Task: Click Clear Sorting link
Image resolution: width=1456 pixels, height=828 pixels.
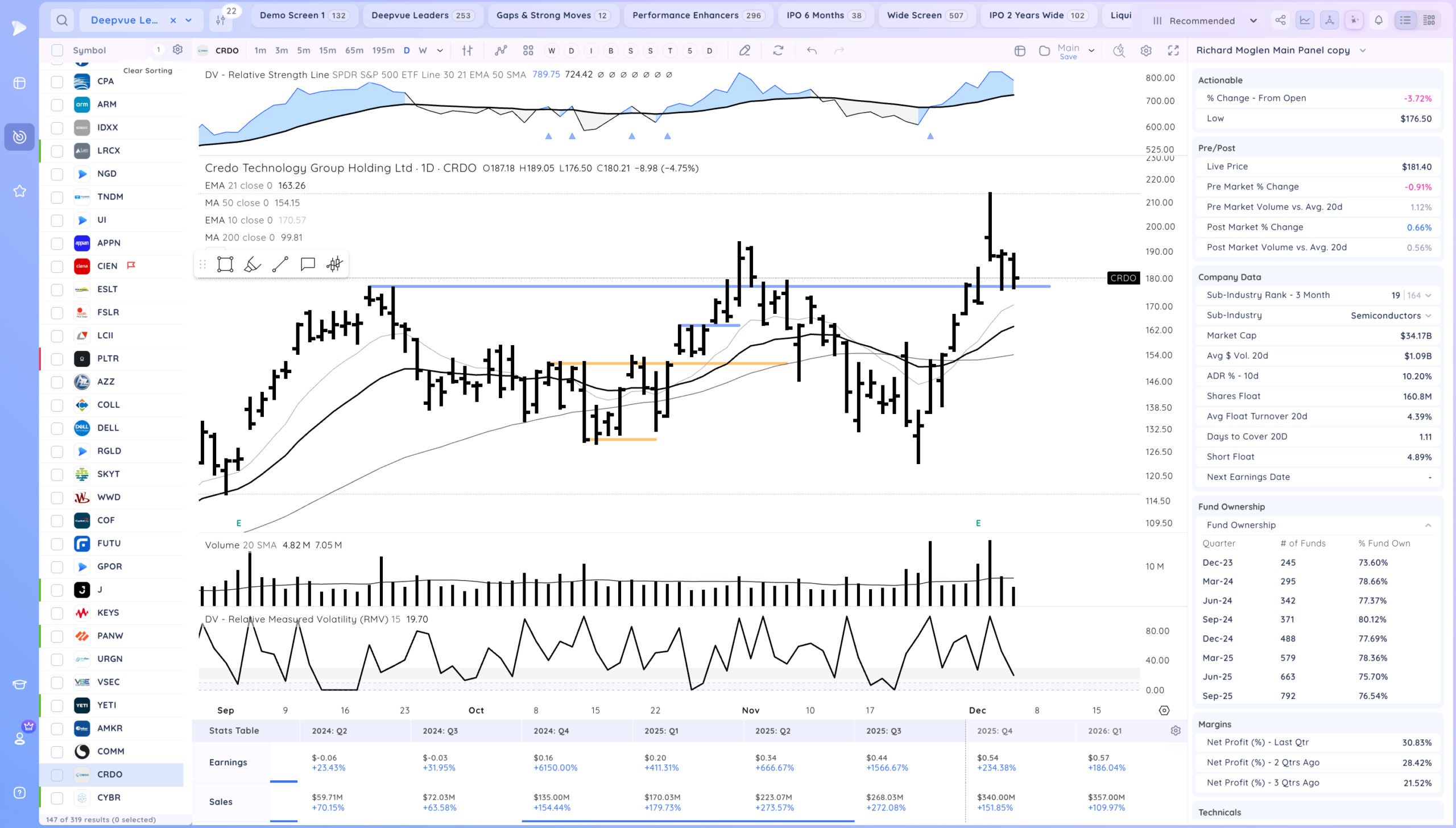Action: [x=148, y=71]
